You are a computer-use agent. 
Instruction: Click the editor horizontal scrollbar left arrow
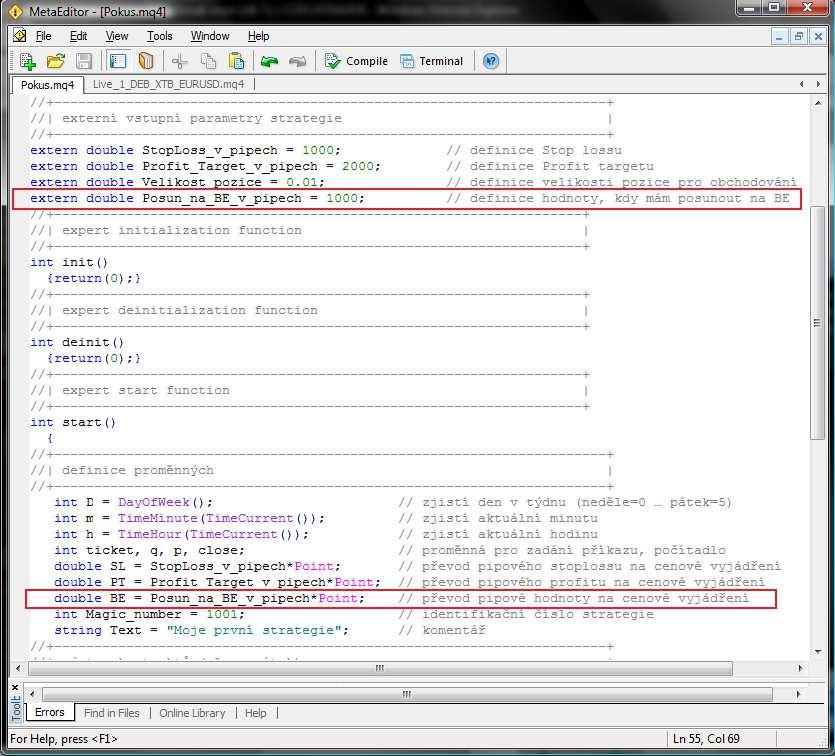19,668
